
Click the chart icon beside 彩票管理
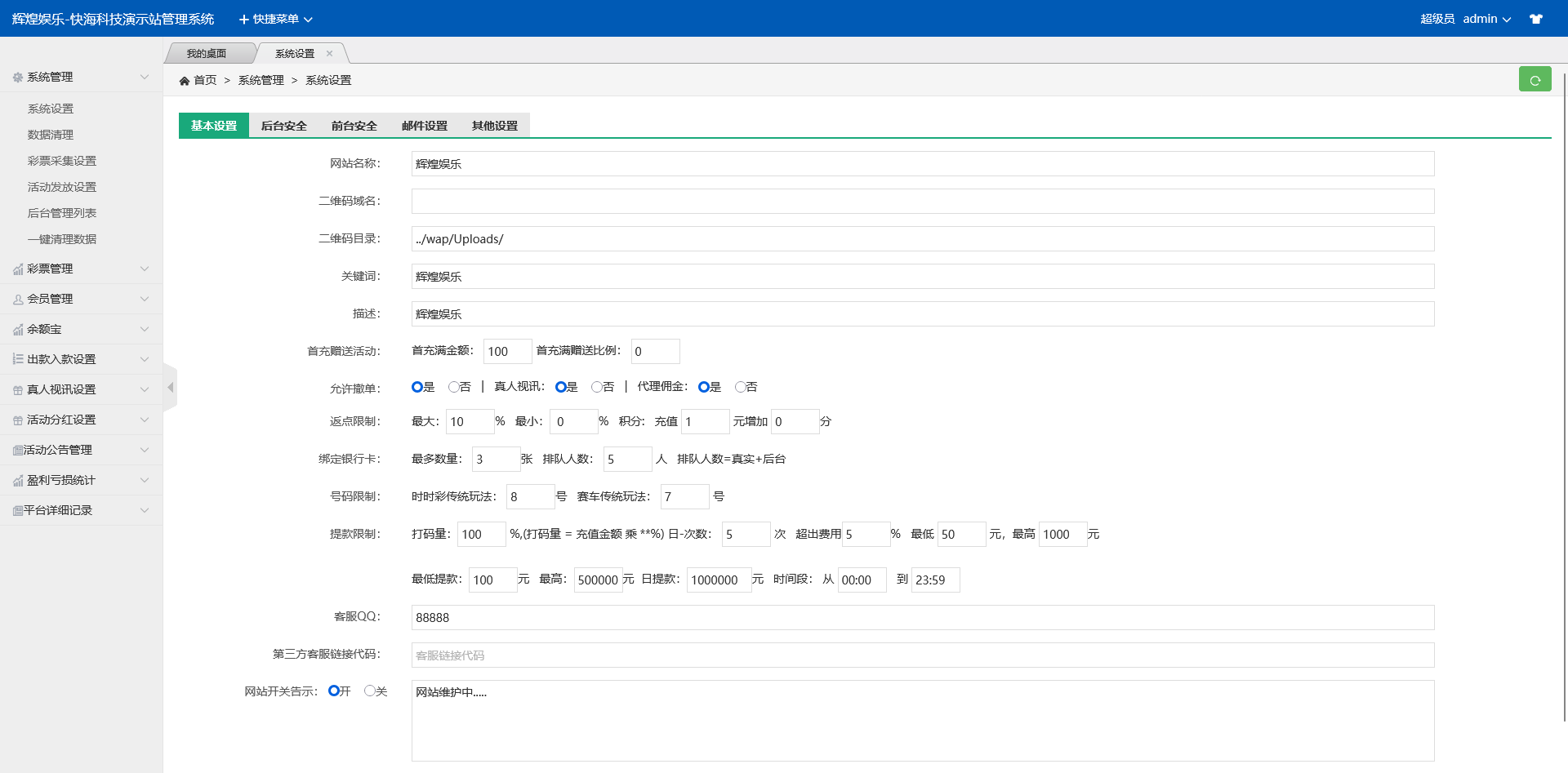tap(18, 269)
